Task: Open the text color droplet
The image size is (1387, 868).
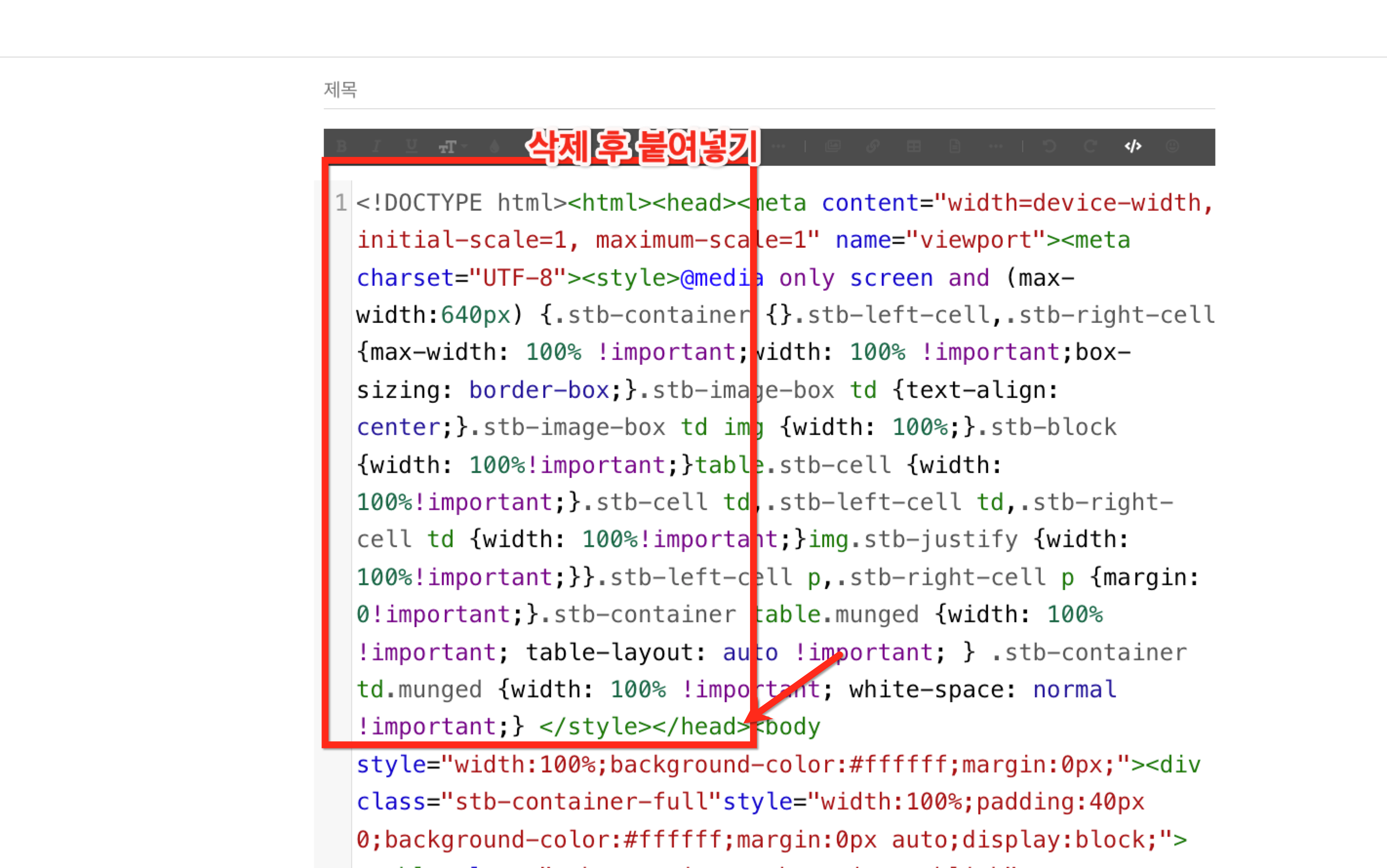Action: pyautogui.click(x=495, y=146)
